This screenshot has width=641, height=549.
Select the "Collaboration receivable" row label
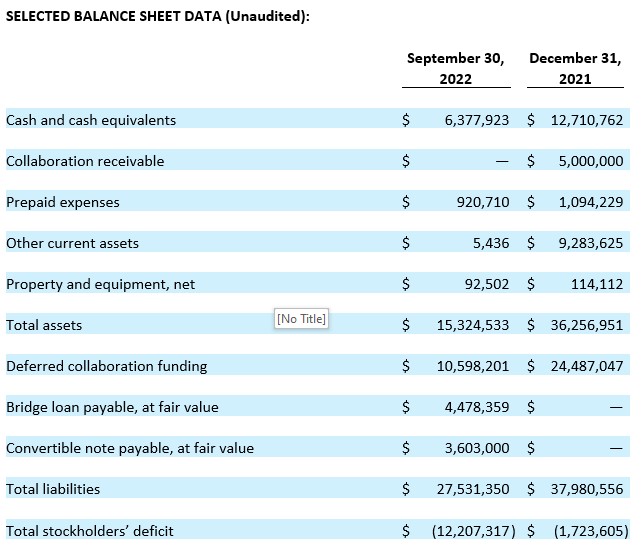click(85, 161)
